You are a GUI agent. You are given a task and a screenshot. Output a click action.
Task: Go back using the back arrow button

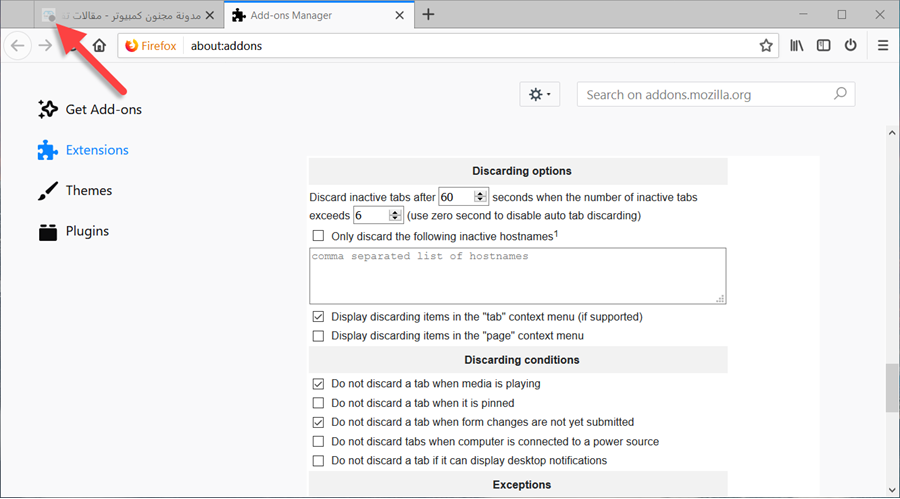click(17, 45)
